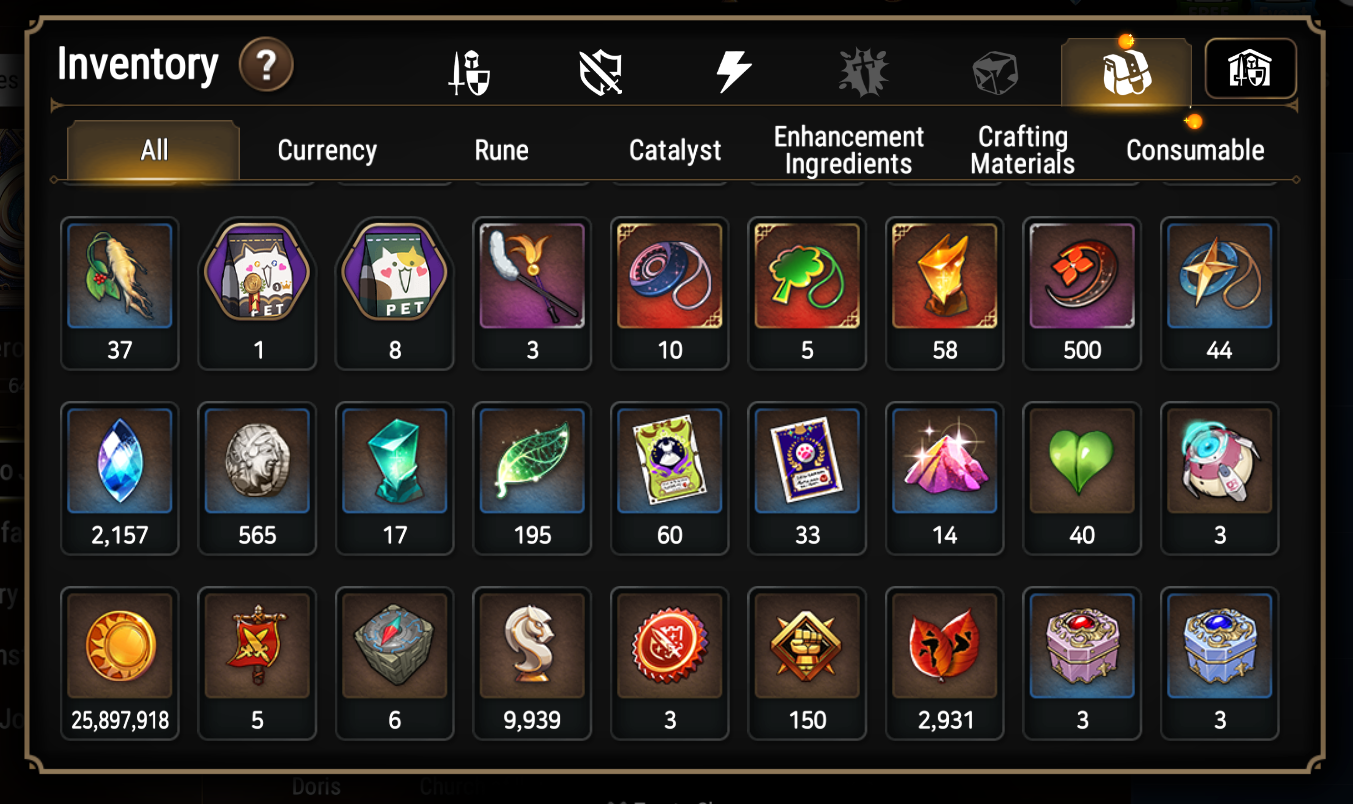The image size is (1353, 804).
Task: Select the sword and shield equipment category
Action: 469,73
